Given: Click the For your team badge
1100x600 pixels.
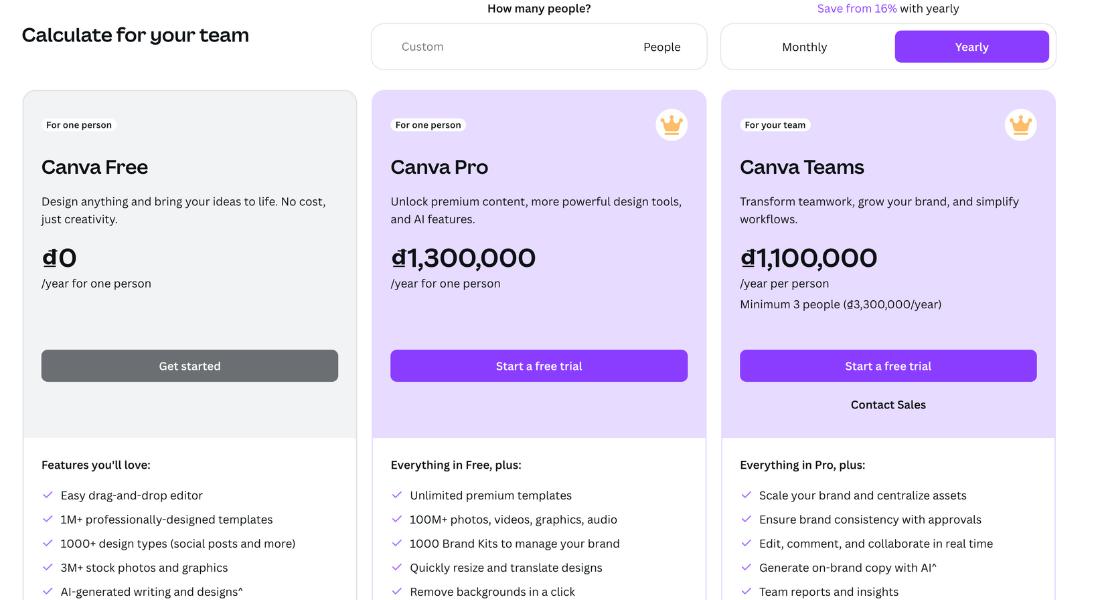Looking at the screenshot, I should pyautogui.click(x=775, y=125).
